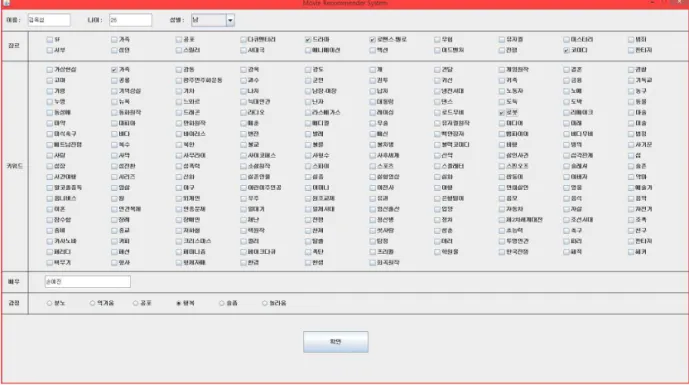
Task: Uncheck the 로봇 keyword checkbox
Action: [502, 113]
